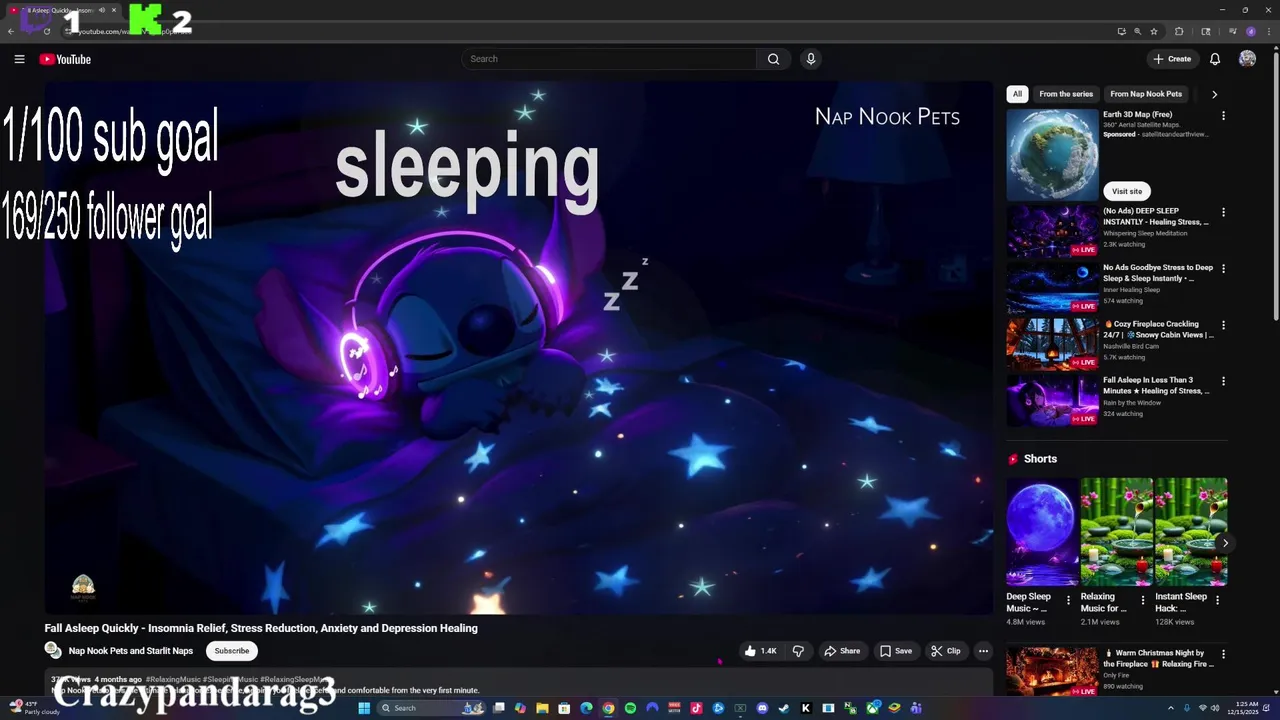The width and height of the screenshot is (1280, 720).
Task: Open more actions for the video
Action: click(983, 651)
